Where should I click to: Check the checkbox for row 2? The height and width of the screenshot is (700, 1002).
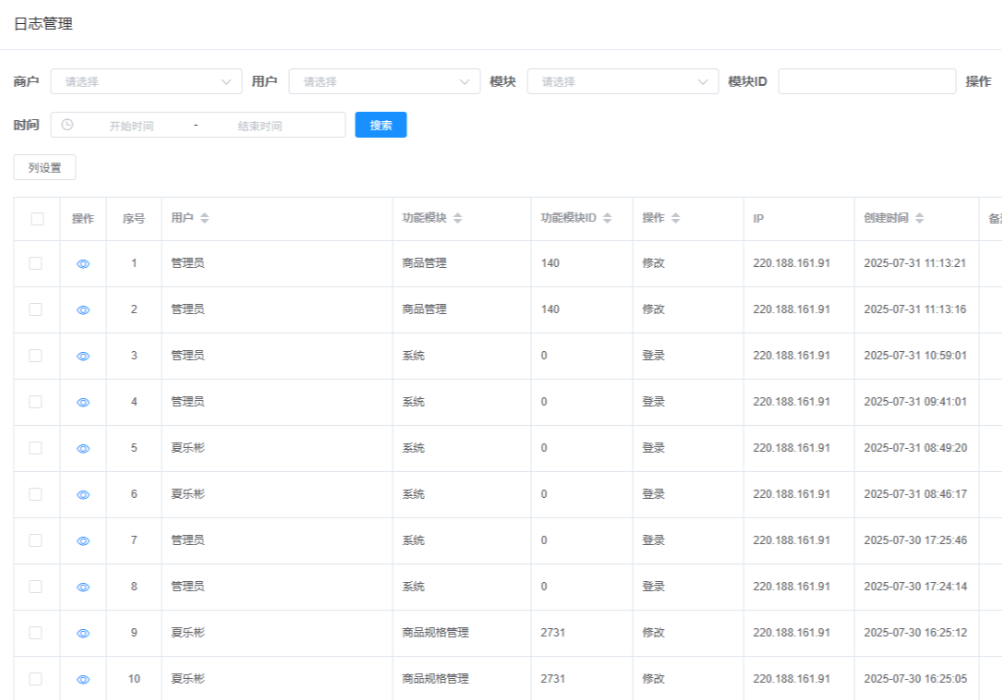[36, 309]
